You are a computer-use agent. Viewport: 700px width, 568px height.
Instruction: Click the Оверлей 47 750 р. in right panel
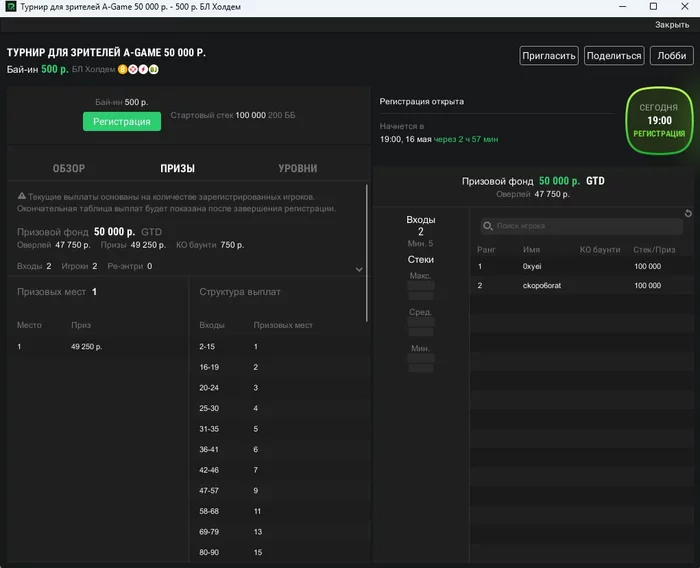[x=533, y=194]
